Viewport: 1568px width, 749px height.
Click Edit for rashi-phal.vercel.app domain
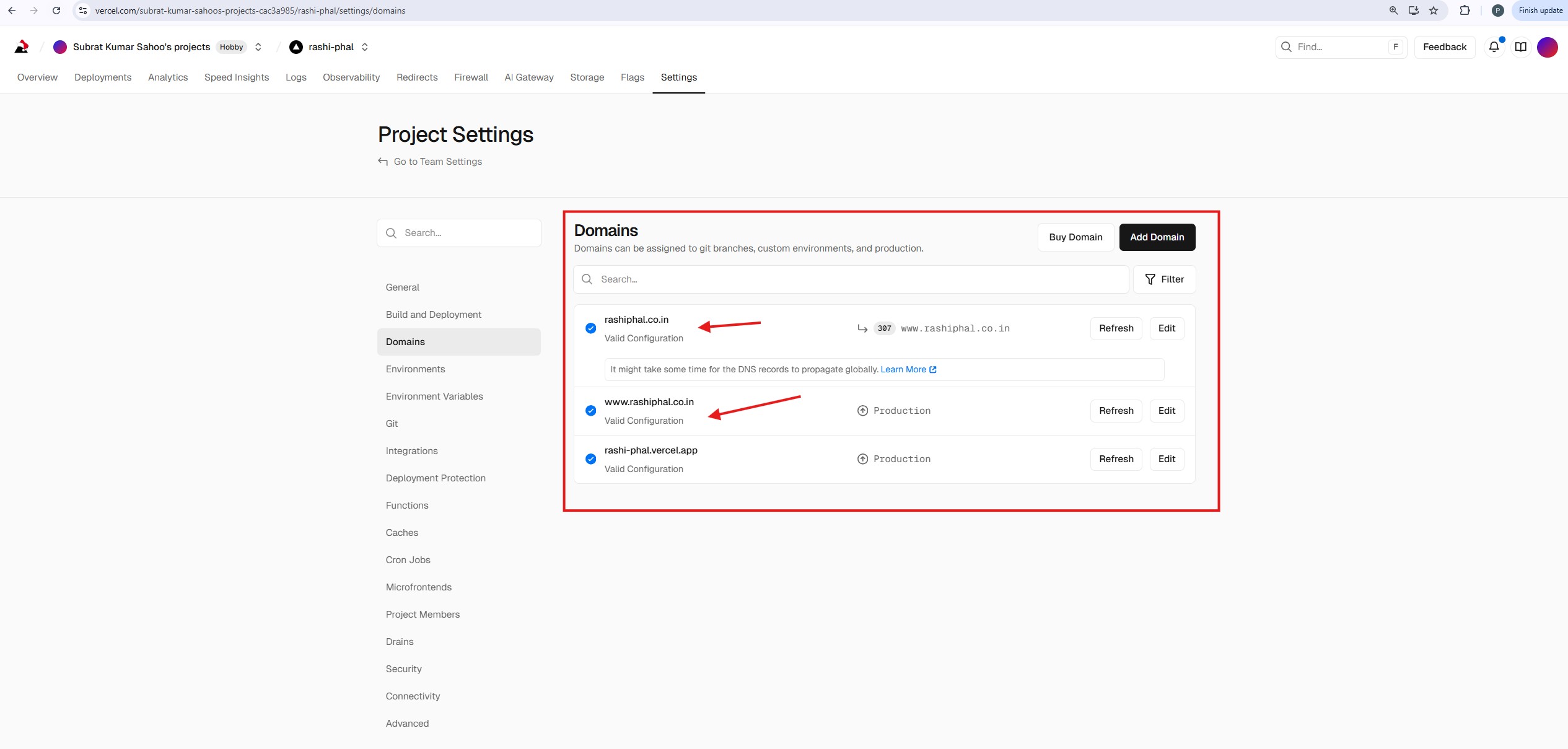click(1166, 459)
